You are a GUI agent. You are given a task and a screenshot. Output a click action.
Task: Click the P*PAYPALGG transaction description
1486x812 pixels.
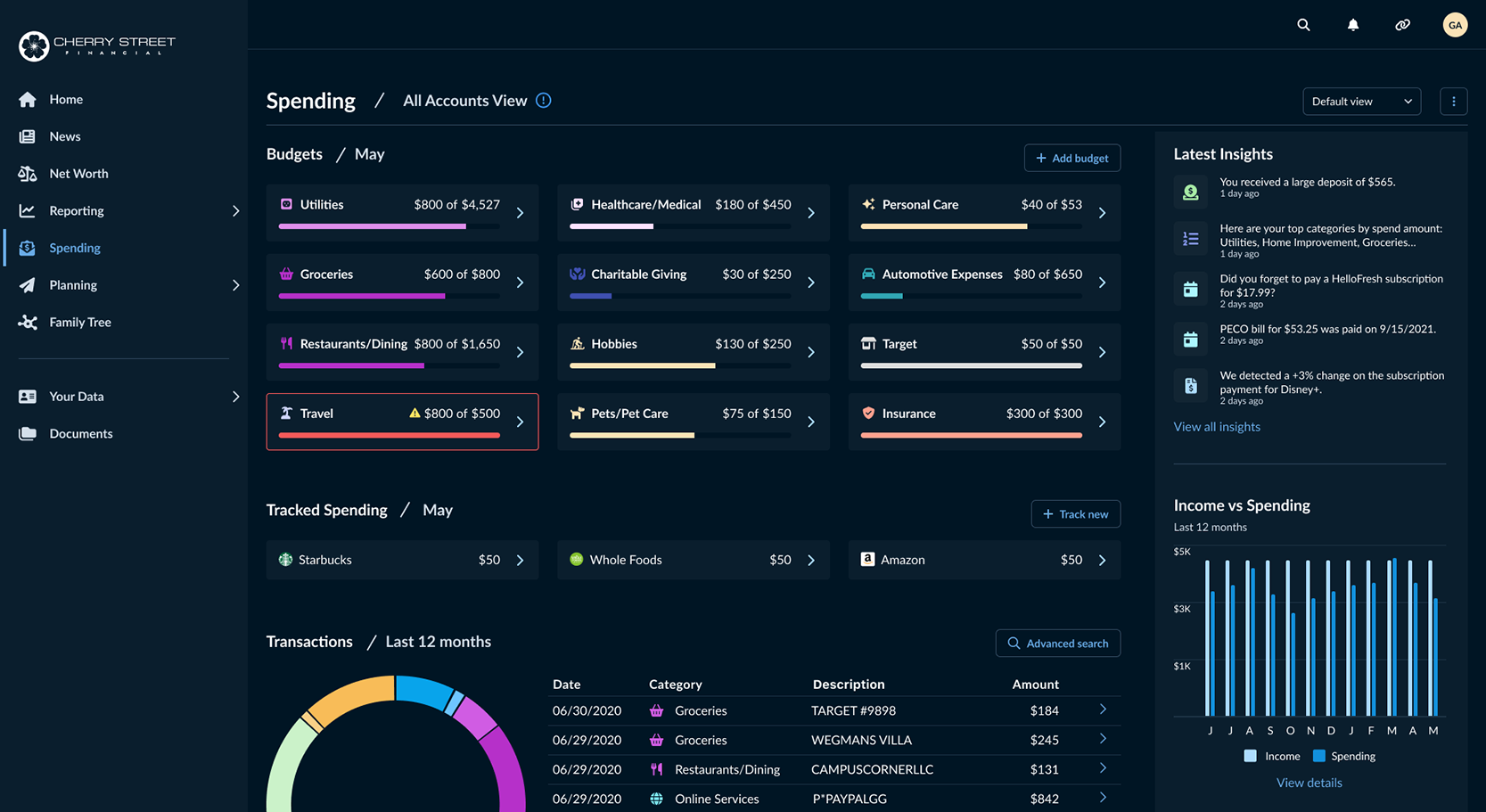coord(849,799)
